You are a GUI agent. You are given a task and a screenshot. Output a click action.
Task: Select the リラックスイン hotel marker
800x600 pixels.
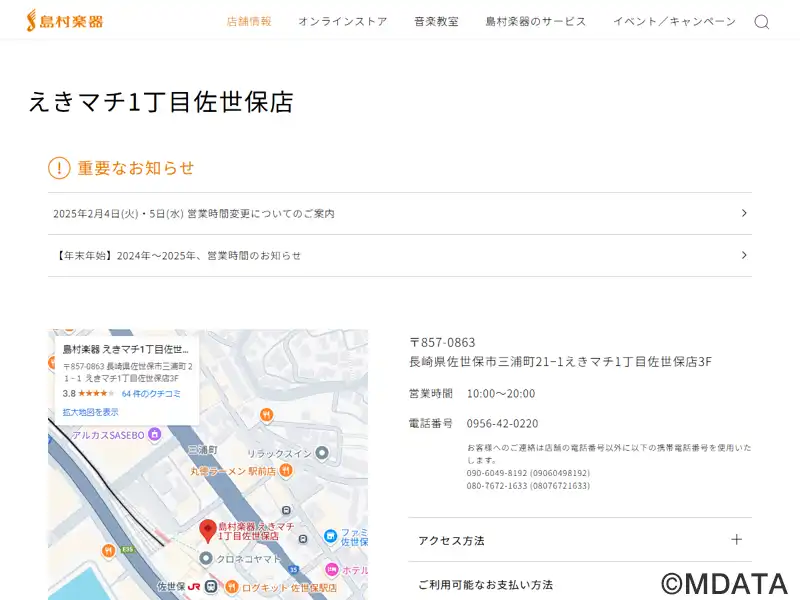[322, 453]
